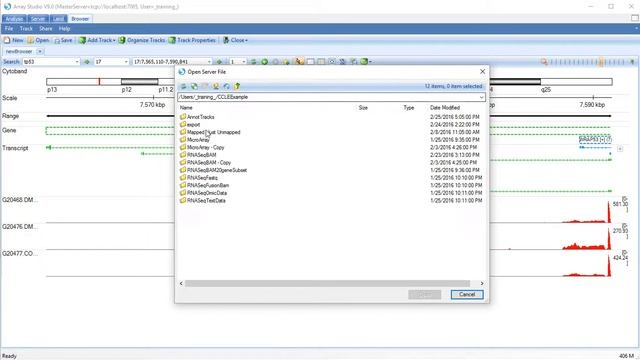Sort by the Name column header

coord(186,108)
